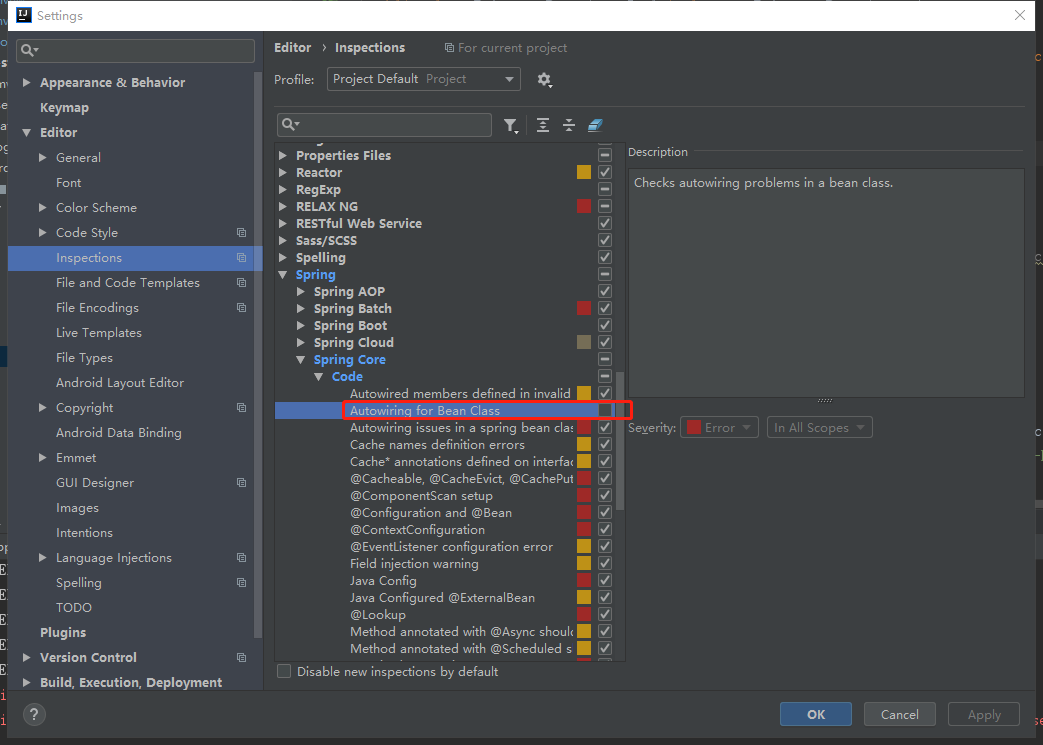Toggle the Java Config inspection checkbox
Viewport: 1043px width, 745px height.
point(605,581)
